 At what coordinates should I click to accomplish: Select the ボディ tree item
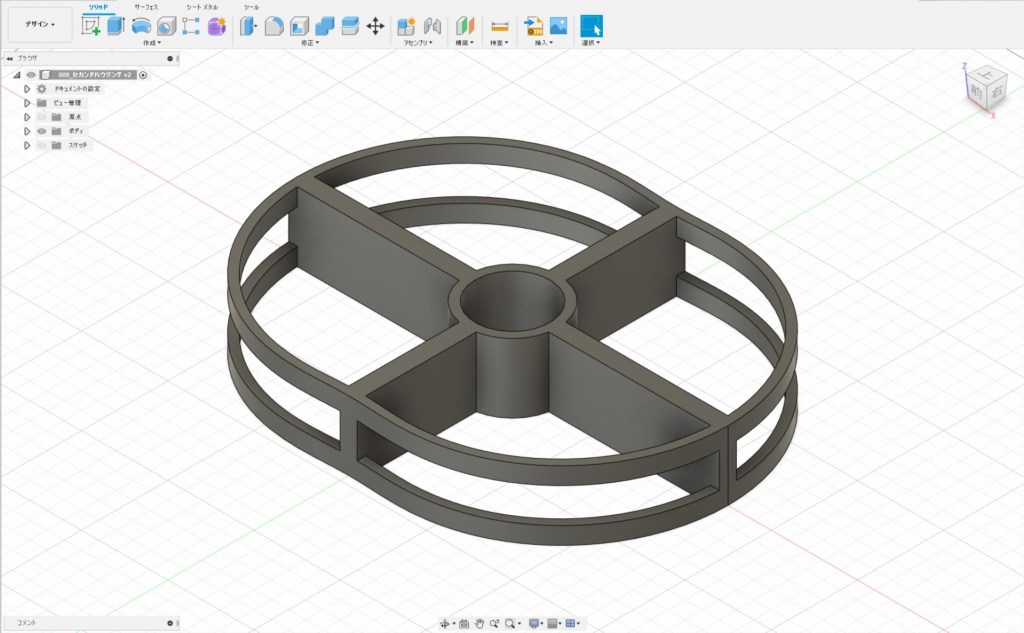coord(76,131)
